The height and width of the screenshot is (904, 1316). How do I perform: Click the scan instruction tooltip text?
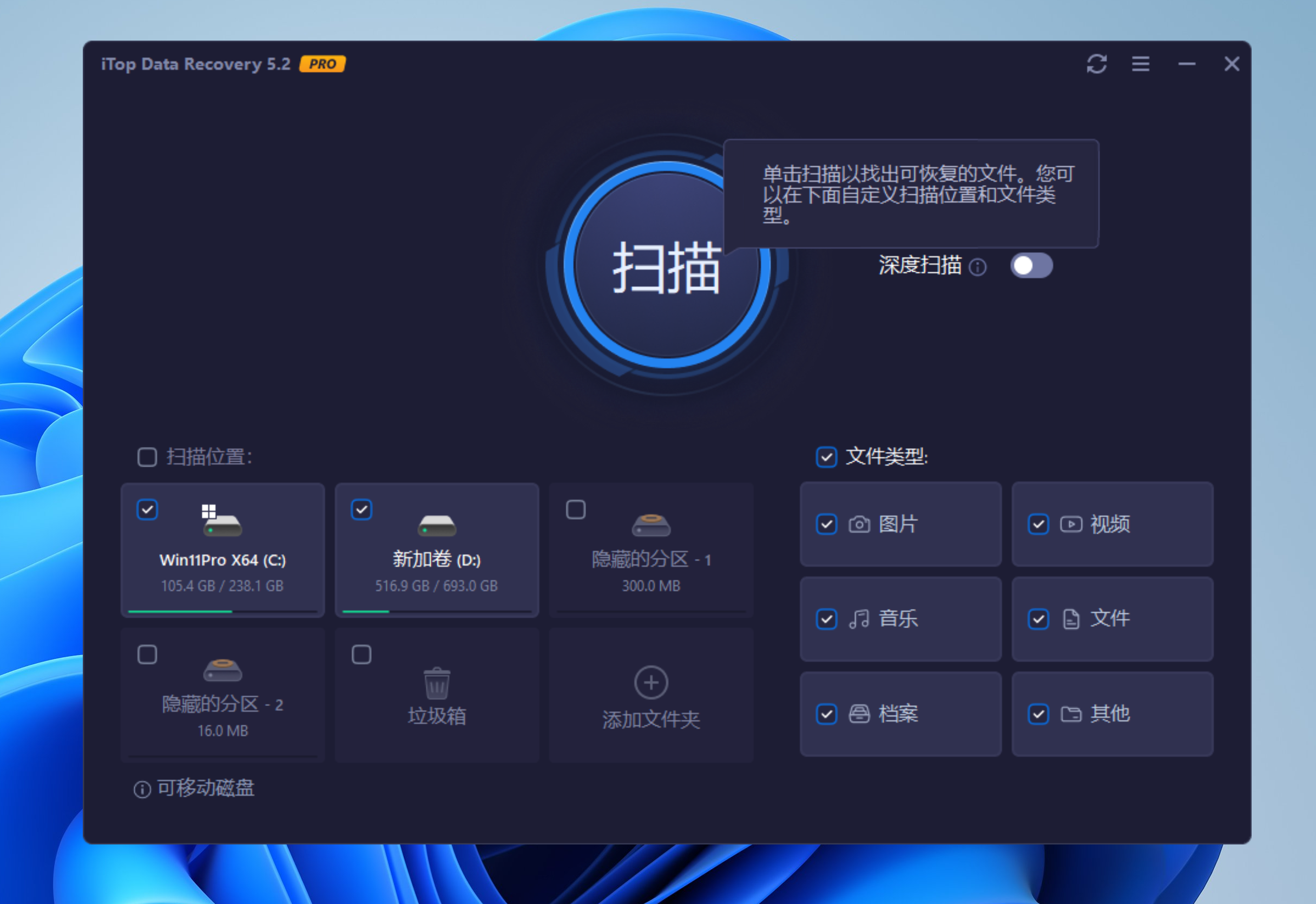(918, 194)
